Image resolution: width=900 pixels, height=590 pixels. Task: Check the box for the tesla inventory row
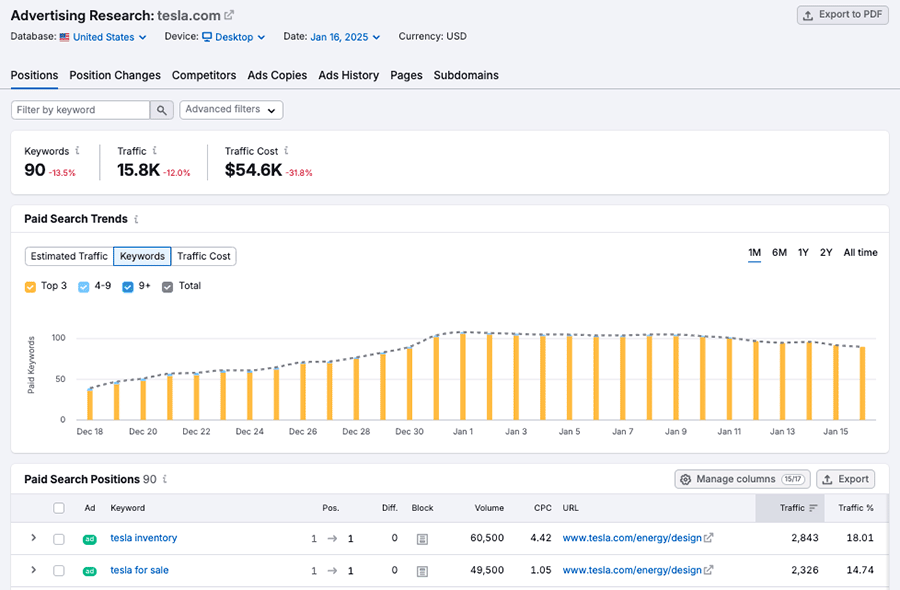point(58,537)
